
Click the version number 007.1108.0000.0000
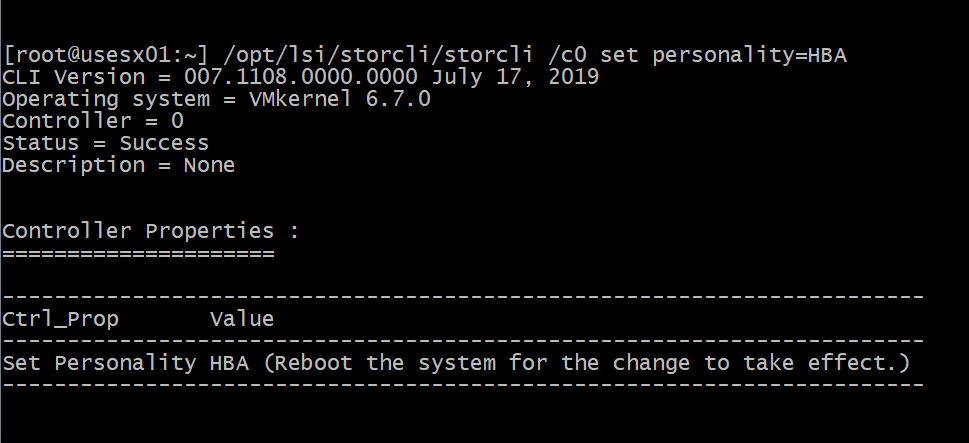coord(300,77)
